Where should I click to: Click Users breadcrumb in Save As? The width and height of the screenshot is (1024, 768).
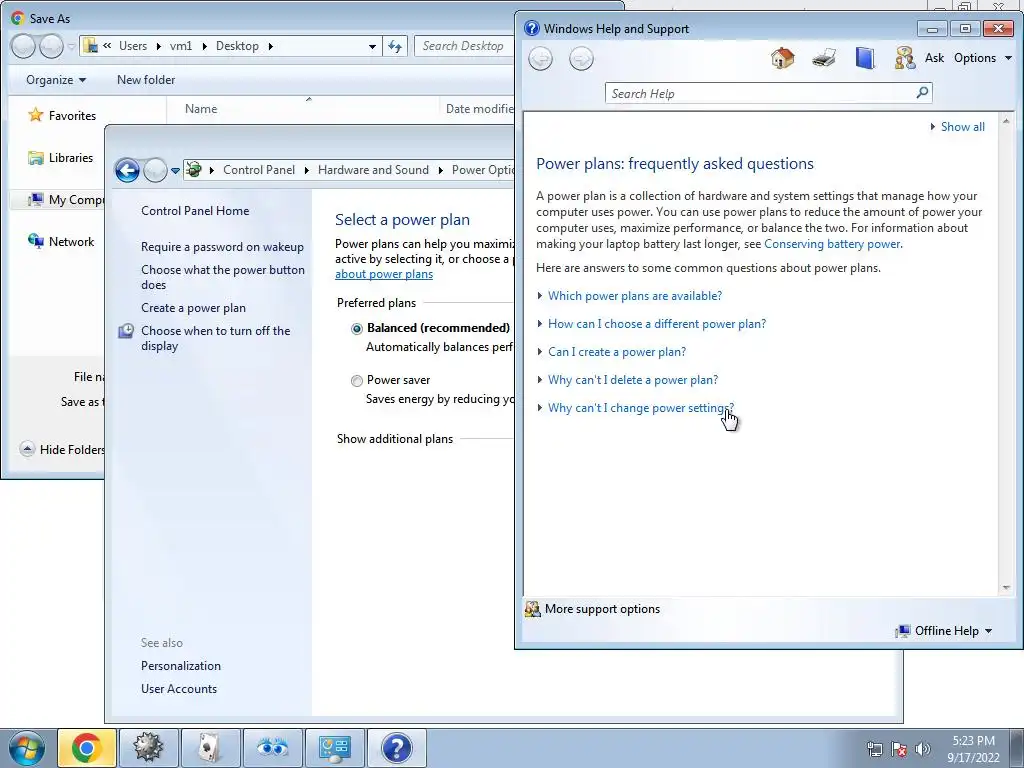(133, 46)
